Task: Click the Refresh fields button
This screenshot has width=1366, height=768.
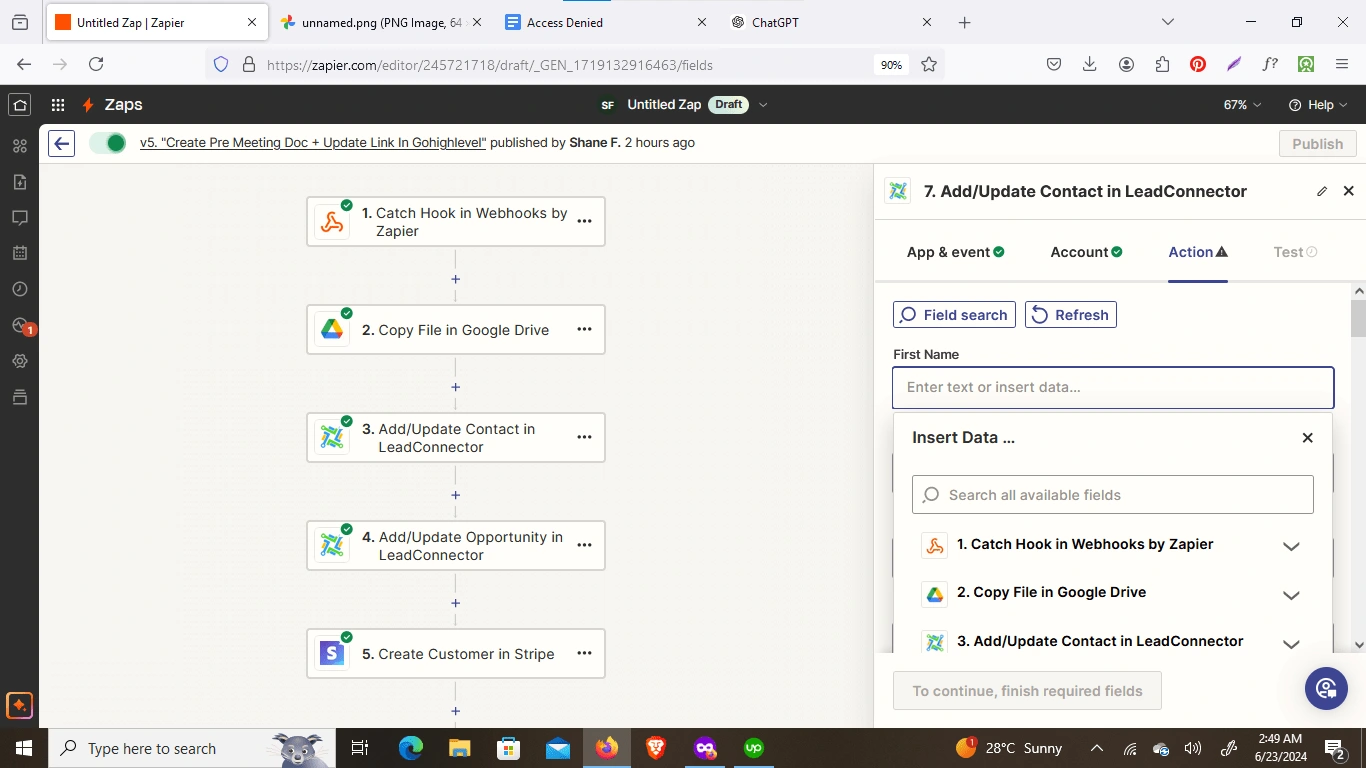Action: point(1071,315)
